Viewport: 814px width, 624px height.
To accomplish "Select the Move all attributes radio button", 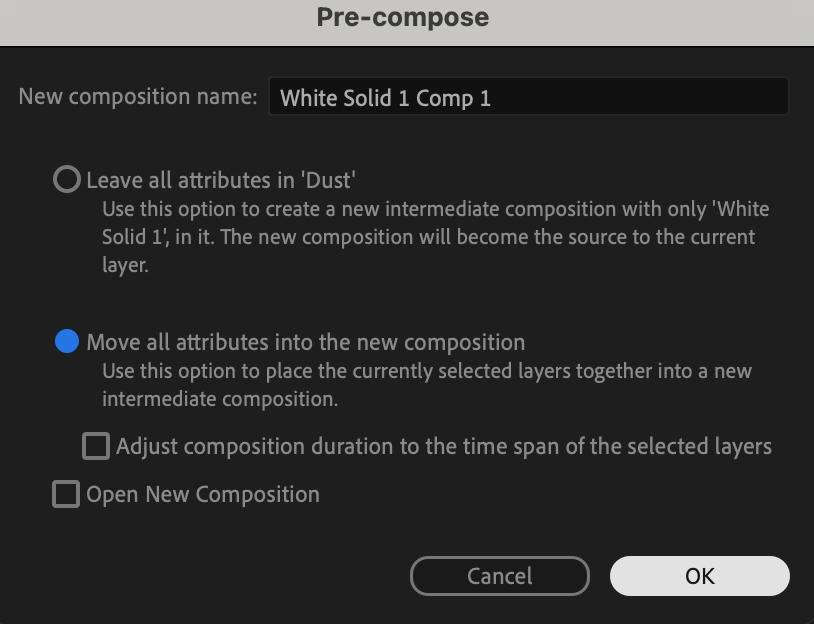I will point(66,342).
